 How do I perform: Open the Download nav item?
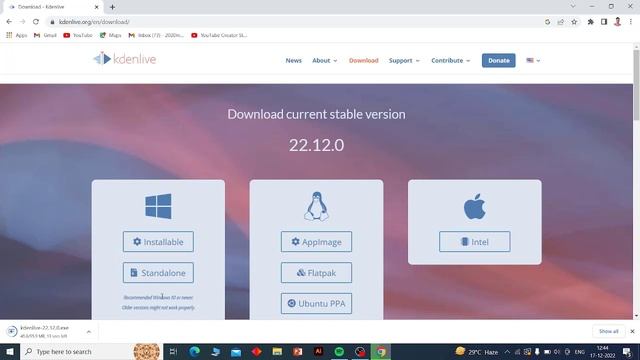point(363,60)
